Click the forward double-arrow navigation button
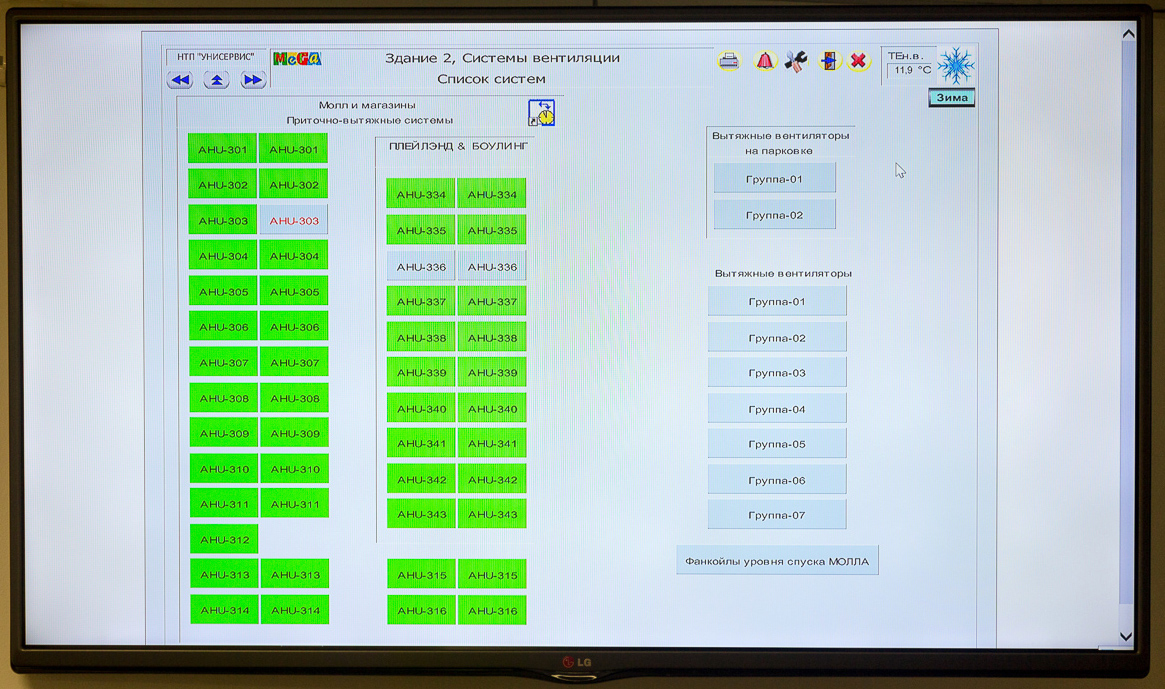 252,80
